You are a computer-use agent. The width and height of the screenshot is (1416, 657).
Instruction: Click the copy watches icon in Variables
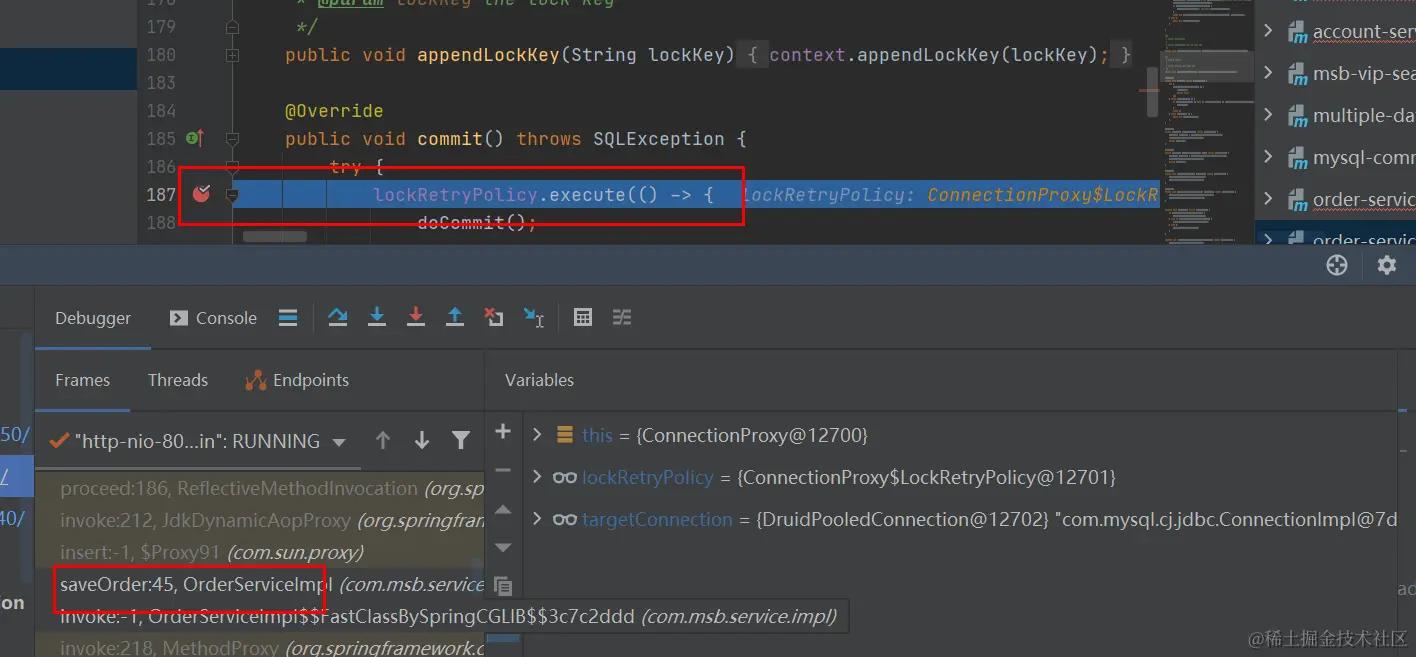pos(503,586)
